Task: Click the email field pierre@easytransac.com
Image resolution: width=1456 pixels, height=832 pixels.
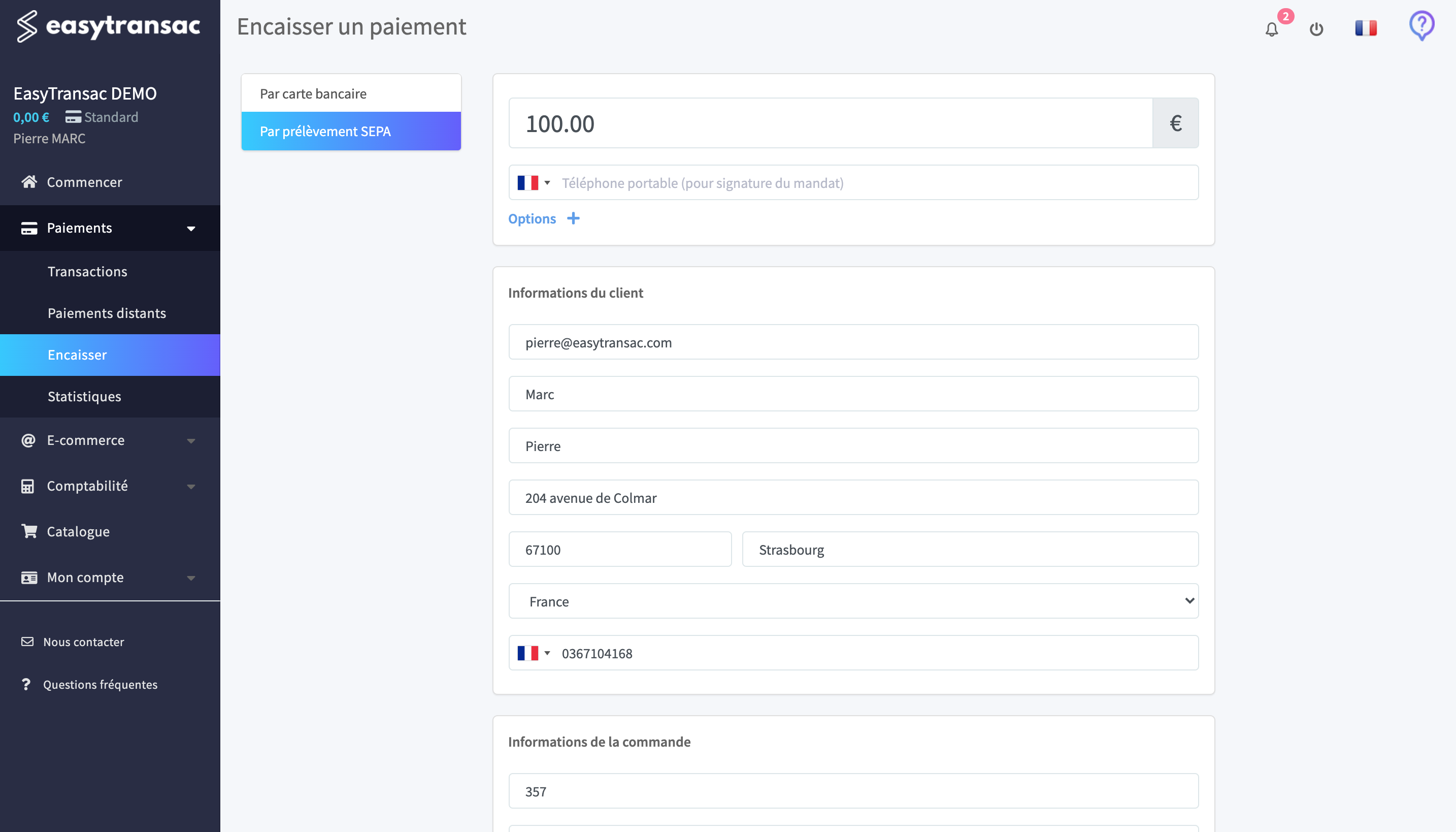Action: (853, 342)
